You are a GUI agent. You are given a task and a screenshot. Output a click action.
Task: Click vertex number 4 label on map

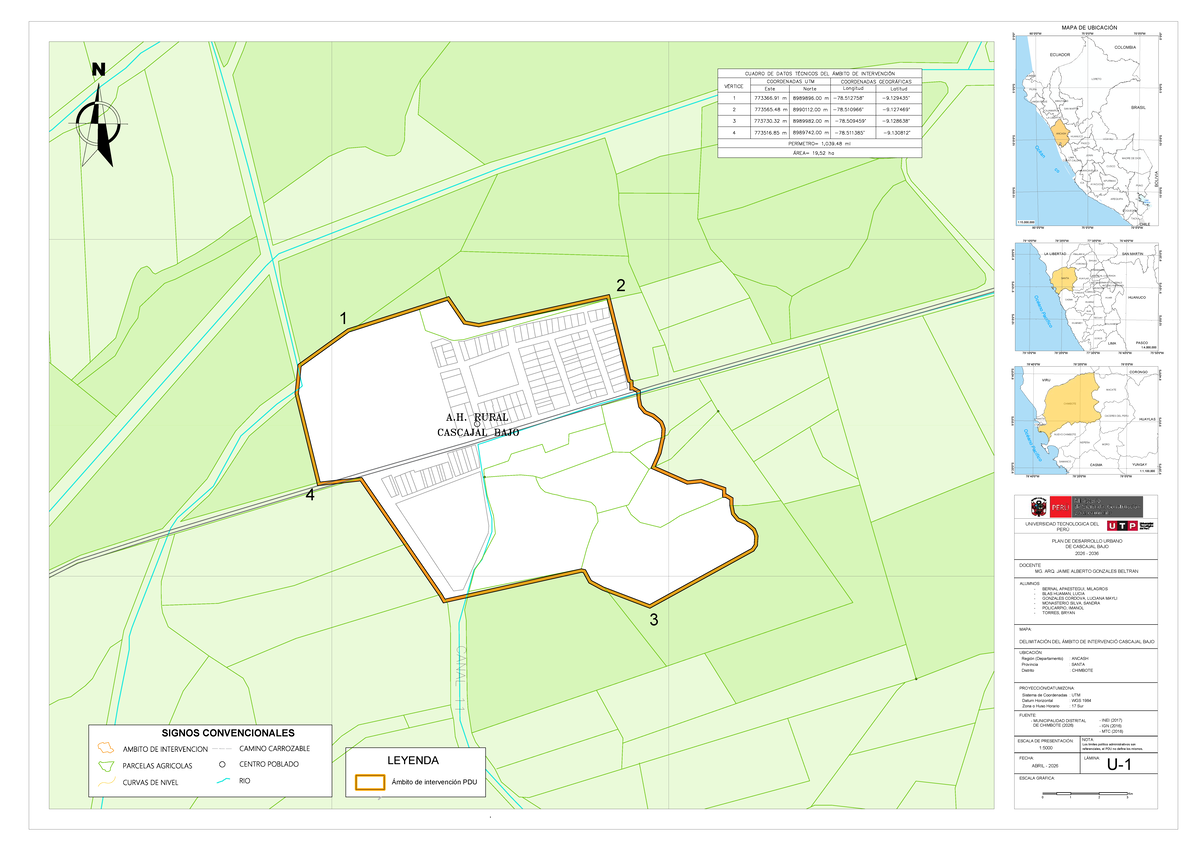(311, 495)
